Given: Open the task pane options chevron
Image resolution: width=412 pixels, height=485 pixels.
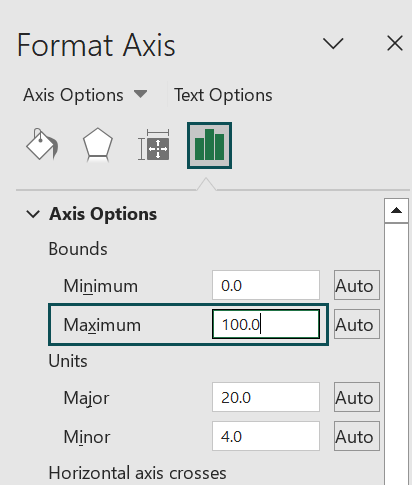Looking at the screenshot, I should (x=333, y=44).
